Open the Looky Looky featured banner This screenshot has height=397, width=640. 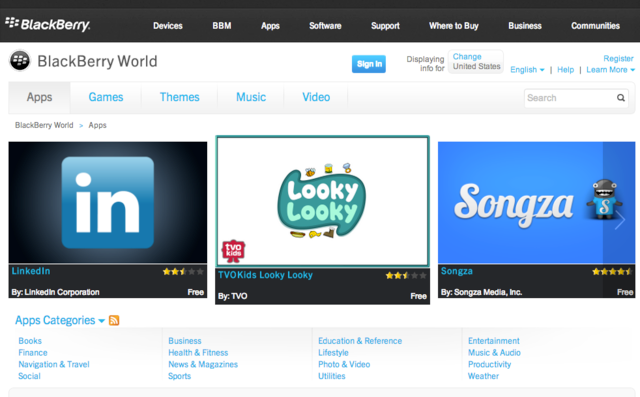(322, 202)
